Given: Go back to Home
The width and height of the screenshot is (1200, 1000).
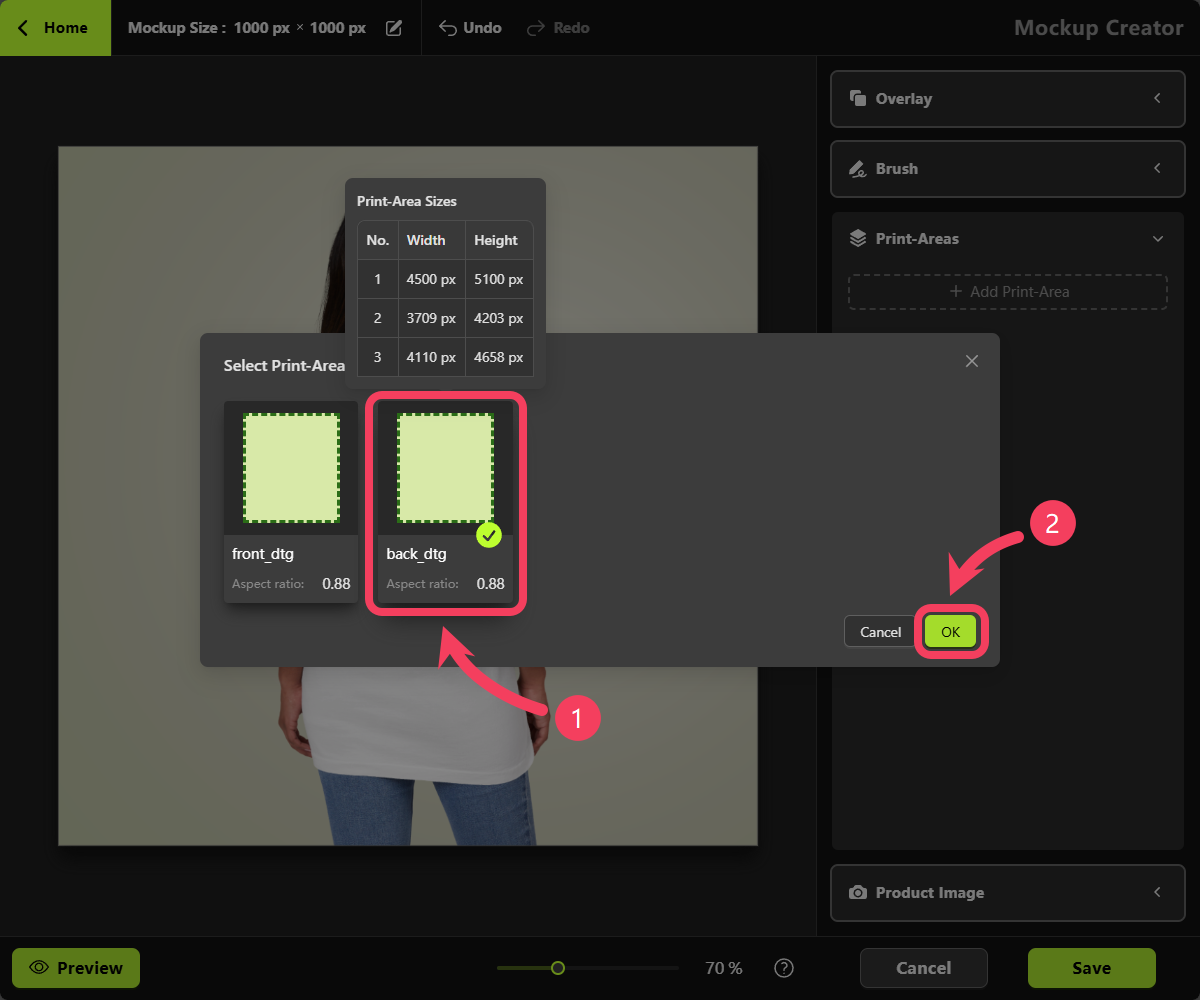Looking at the screenshot, I should tap(55, 28).
